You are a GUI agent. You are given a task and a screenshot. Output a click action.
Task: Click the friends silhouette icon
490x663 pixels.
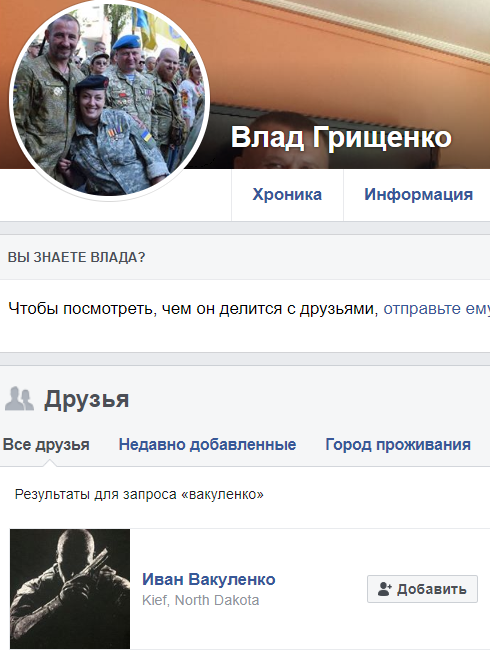[19, 399]
